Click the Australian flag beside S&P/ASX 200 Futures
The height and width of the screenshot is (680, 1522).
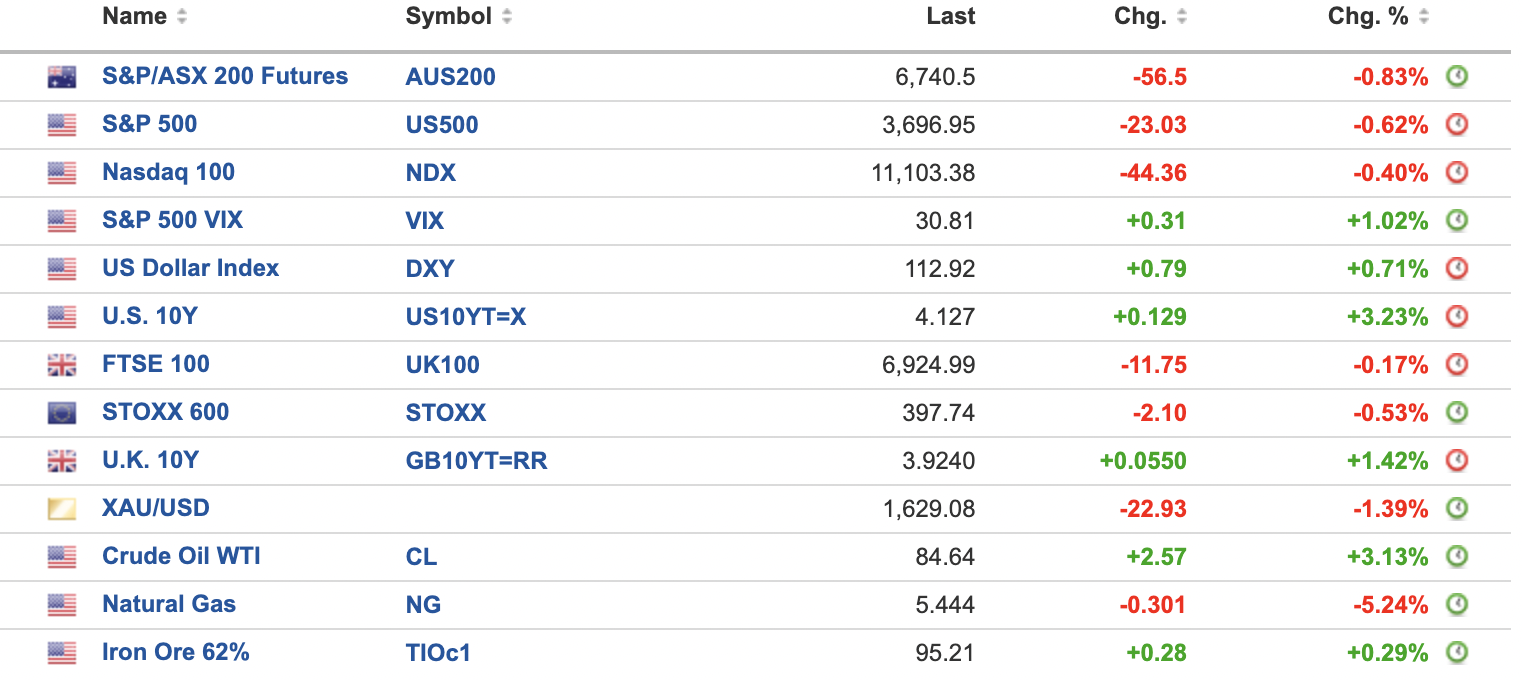62,77
